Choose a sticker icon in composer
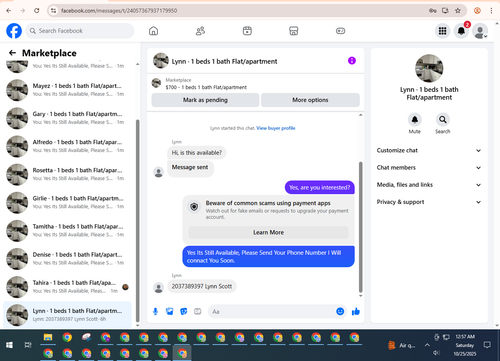Screen dimensions: 500x361 pos(184,311)
